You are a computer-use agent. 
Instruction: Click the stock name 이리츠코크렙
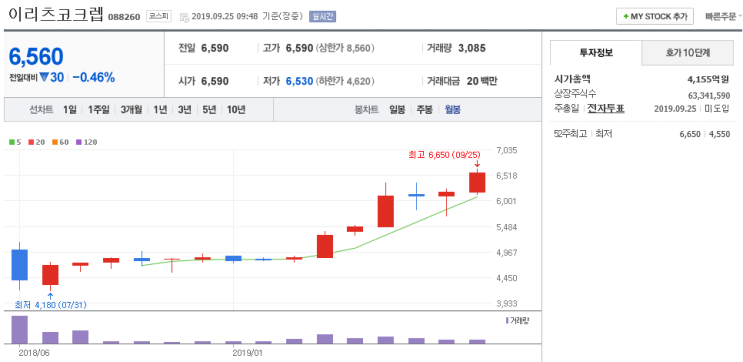(55, 15)
